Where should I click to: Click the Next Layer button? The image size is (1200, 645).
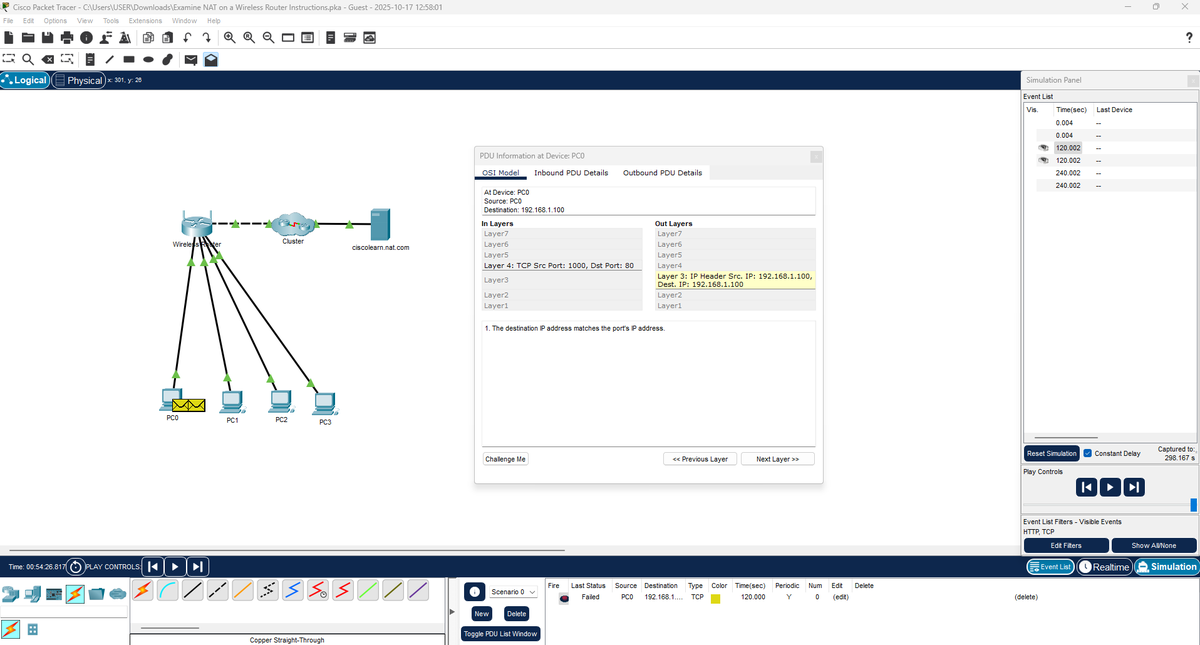(x=777, y=459)
